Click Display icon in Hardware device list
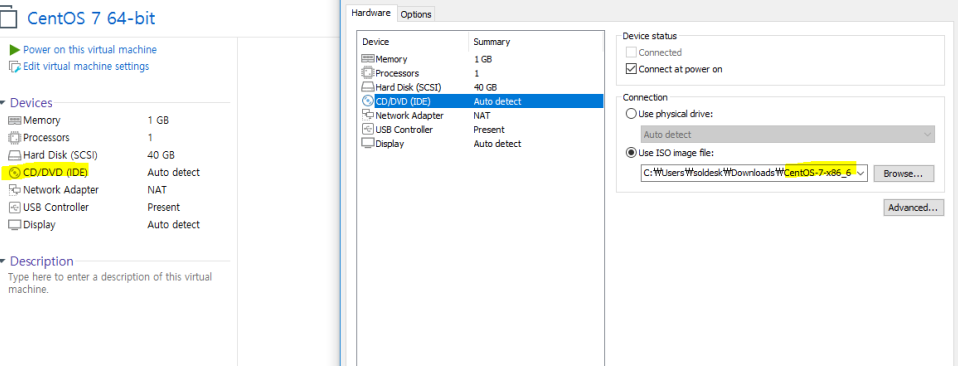Image resolution: width=958 pixels, height=366 pixels. click(368, 144)
